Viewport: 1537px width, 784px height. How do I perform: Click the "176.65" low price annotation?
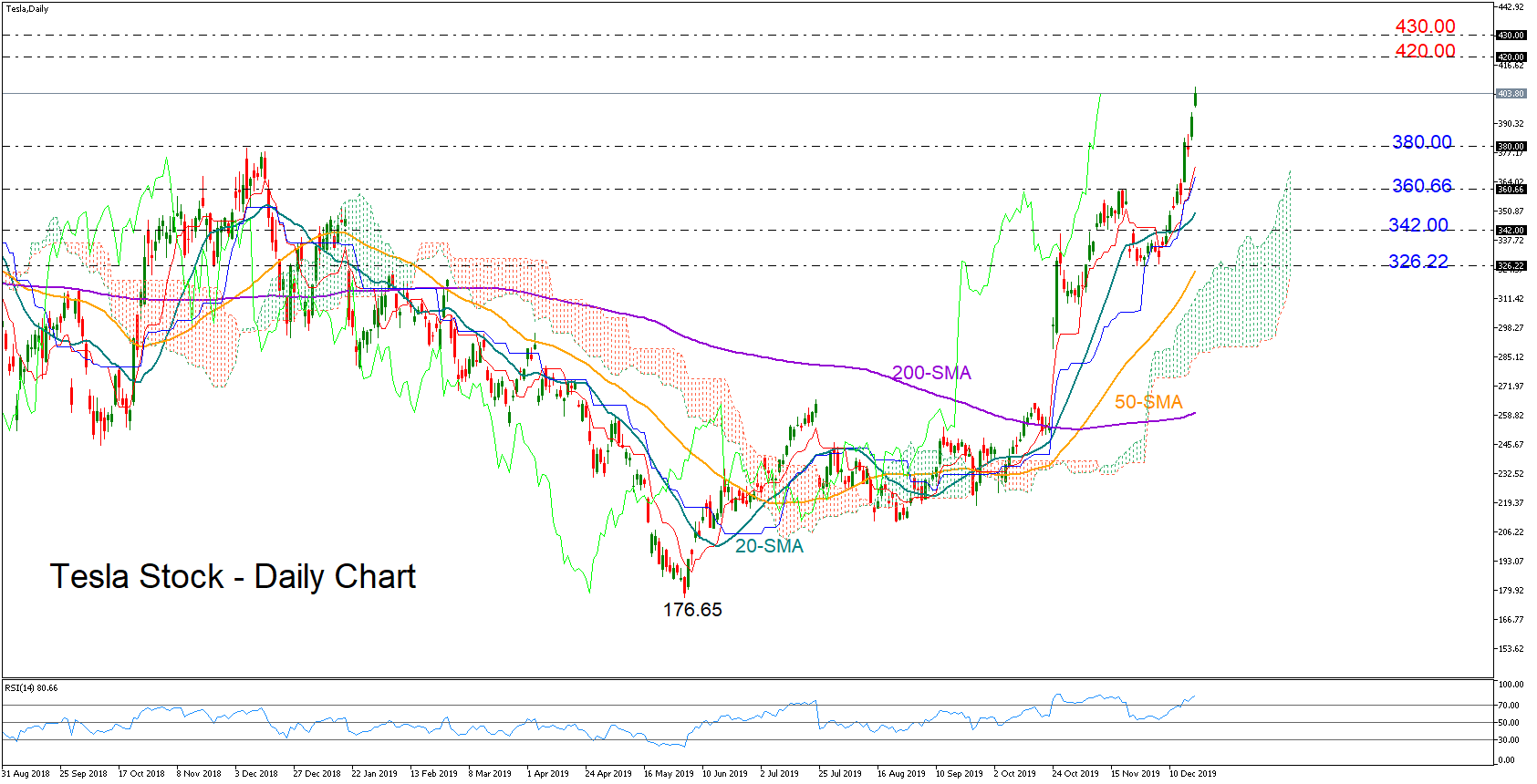(692, 610)
